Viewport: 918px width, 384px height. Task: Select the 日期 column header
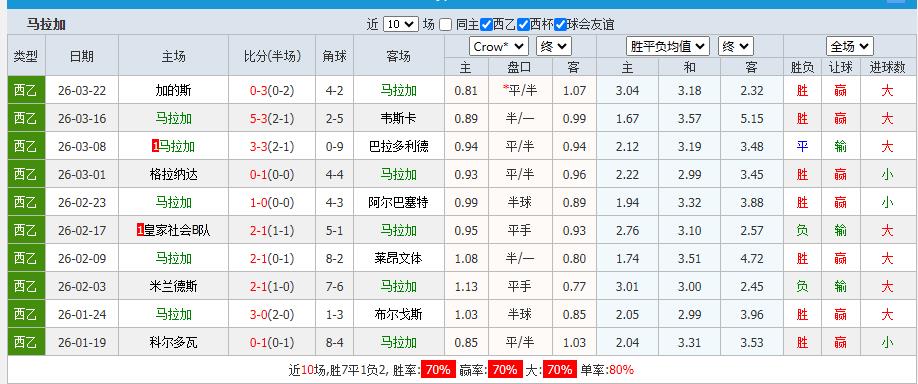[x=81, y=56]
